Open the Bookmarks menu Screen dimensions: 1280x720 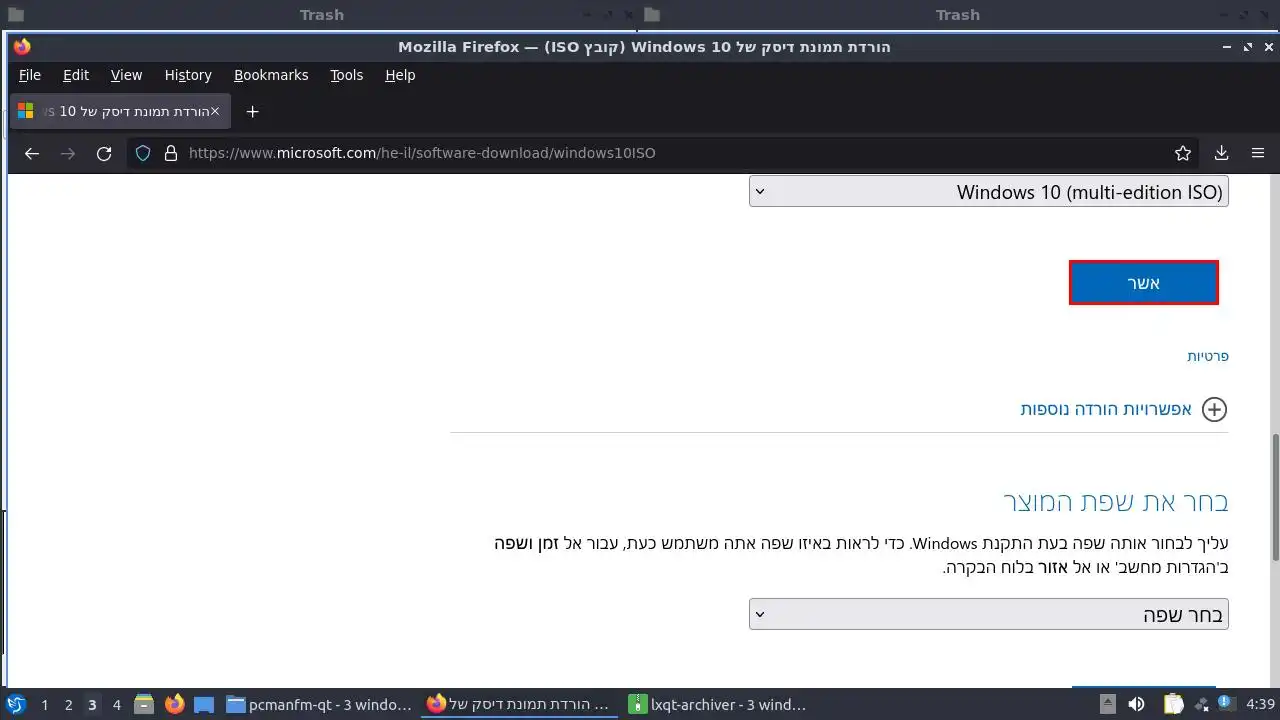click(x=271, y=75)
